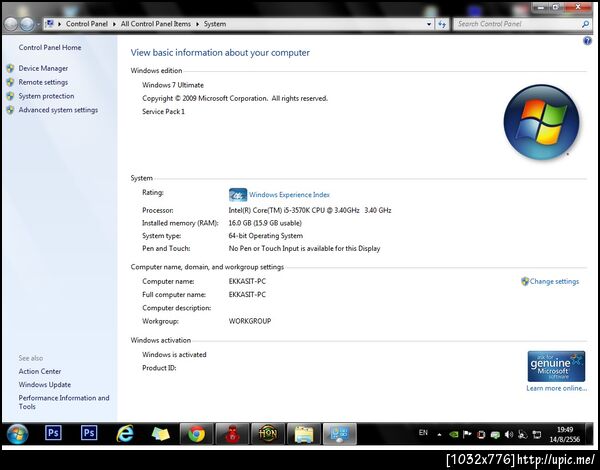Click the search magnifier icon
The width and height of the screenshot is (600, 470).
pyautogui.click(x=585, y=24)
